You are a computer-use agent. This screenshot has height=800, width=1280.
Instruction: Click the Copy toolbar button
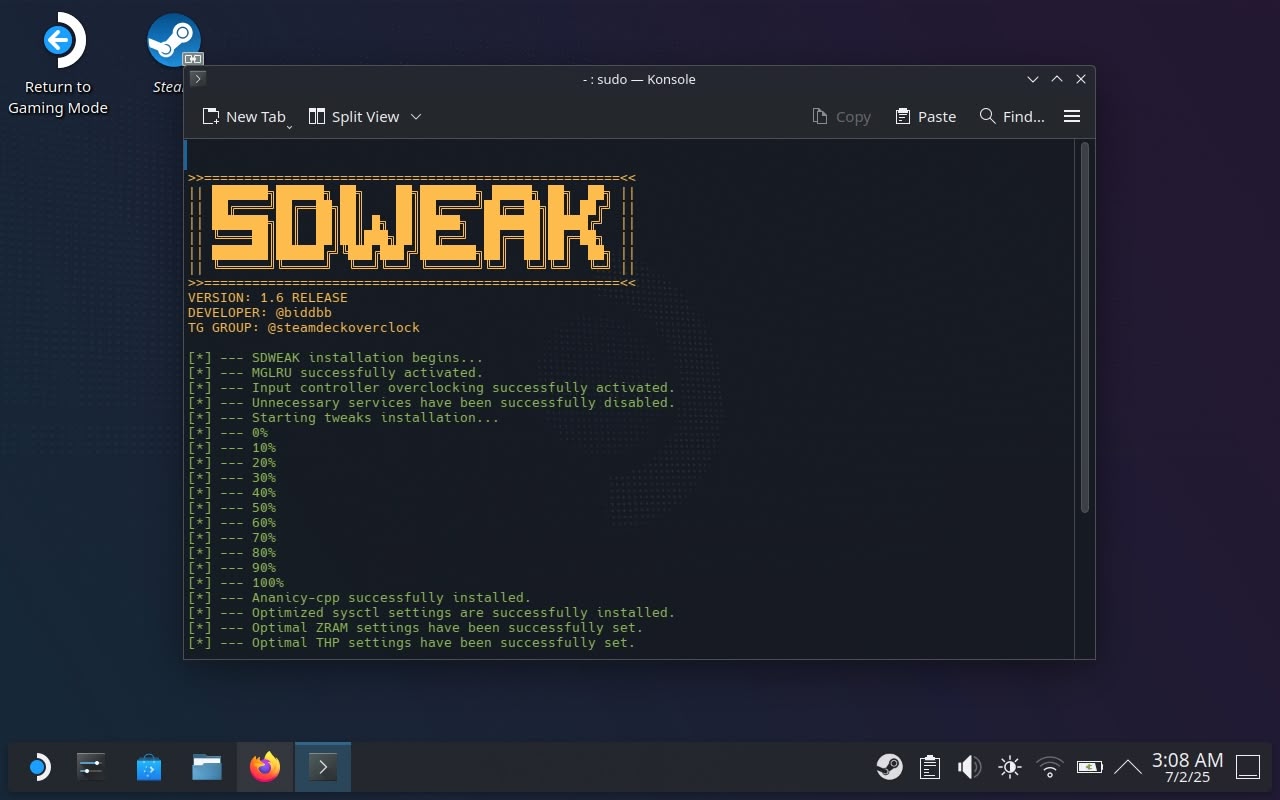click(842, 117)
